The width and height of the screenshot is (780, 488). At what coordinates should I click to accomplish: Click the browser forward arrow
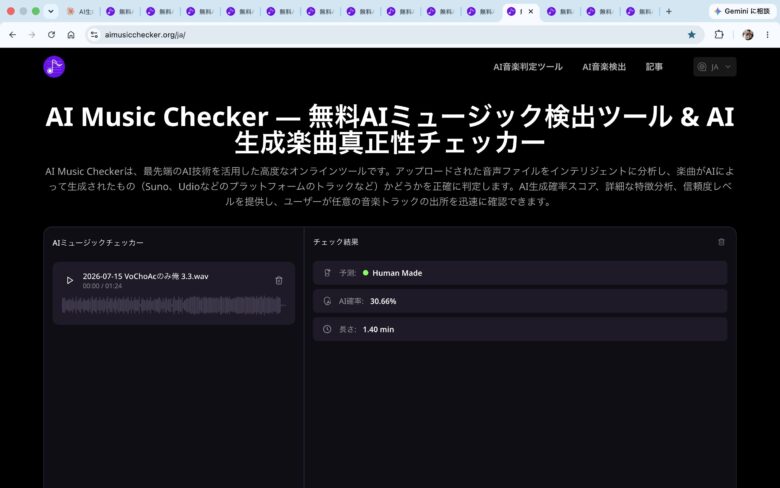tap(32, 35)
